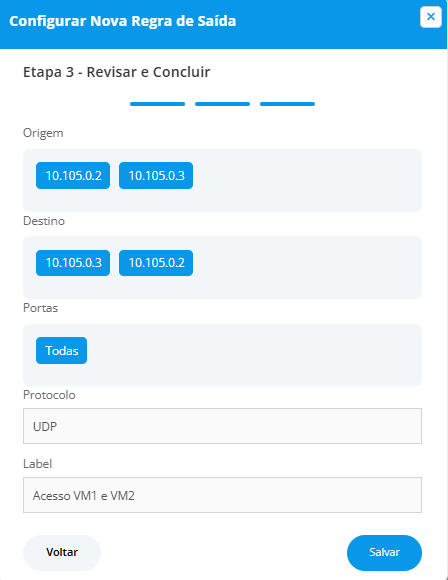Screen dimensions: 448x580
Task: Close the Configurar Nova Regra de Saída dialog
Action: coord(431,17)
